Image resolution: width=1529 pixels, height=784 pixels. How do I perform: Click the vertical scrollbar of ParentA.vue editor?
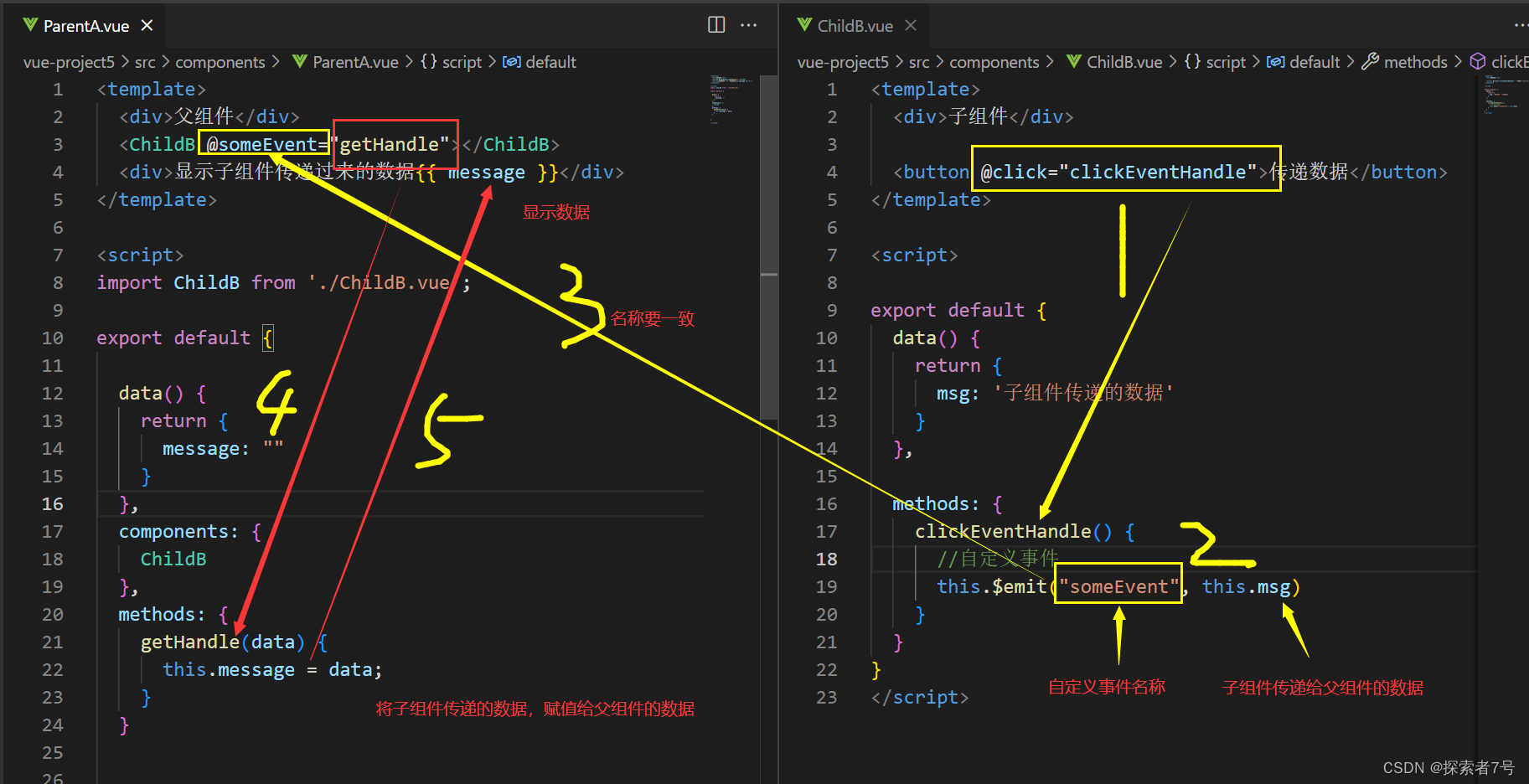769,247
